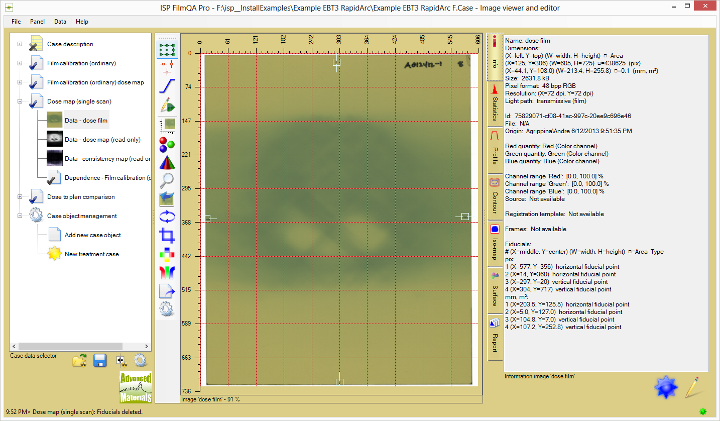Screen dimensions: 720x421
Task: Click the blue circular rotate arrows icon
Action: [167, 217]
